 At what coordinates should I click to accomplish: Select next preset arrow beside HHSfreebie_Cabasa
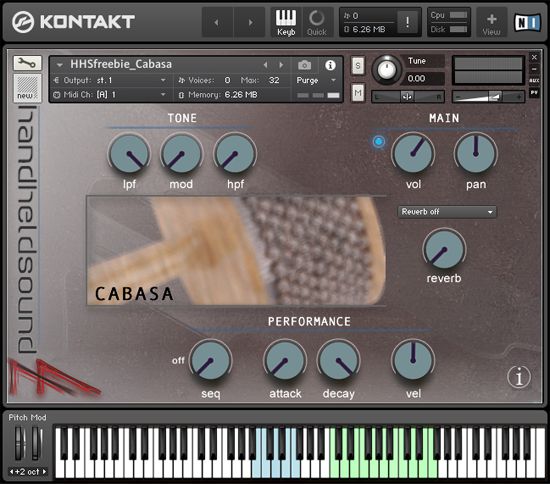click(x=281, y=65)
